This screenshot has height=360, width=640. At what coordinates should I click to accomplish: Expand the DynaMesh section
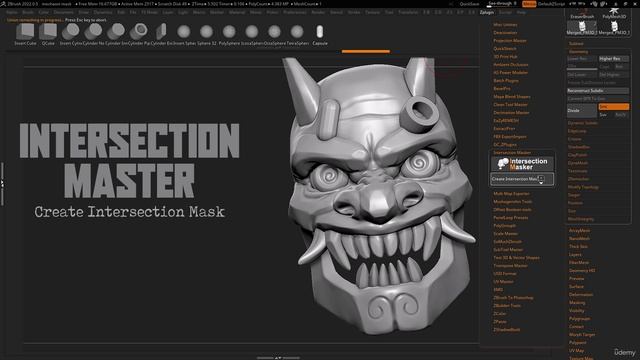point(578,163)
